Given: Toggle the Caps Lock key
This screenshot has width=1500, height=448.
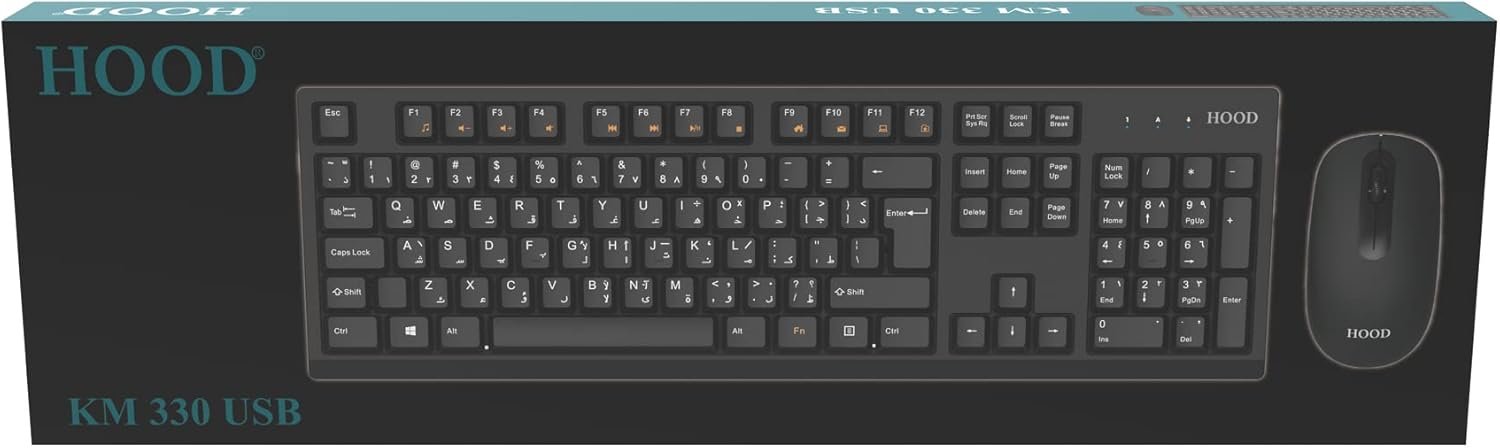Looking at the screenshot, I should 351,252.
